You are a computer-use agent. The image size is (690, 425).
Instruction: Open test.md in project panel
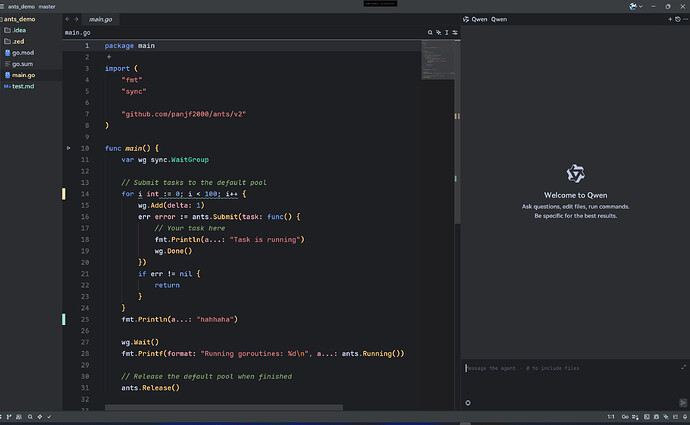[x=31, y=86]
